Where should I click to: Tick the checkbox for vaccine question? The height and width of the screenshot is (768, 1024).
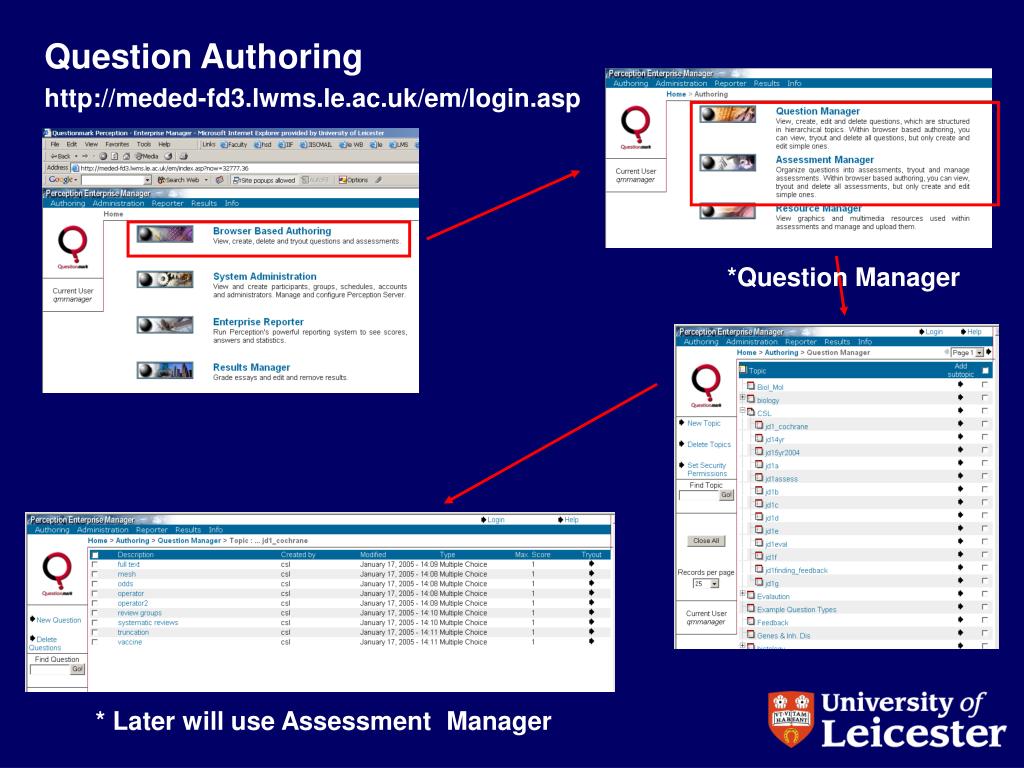click(95, 642)
